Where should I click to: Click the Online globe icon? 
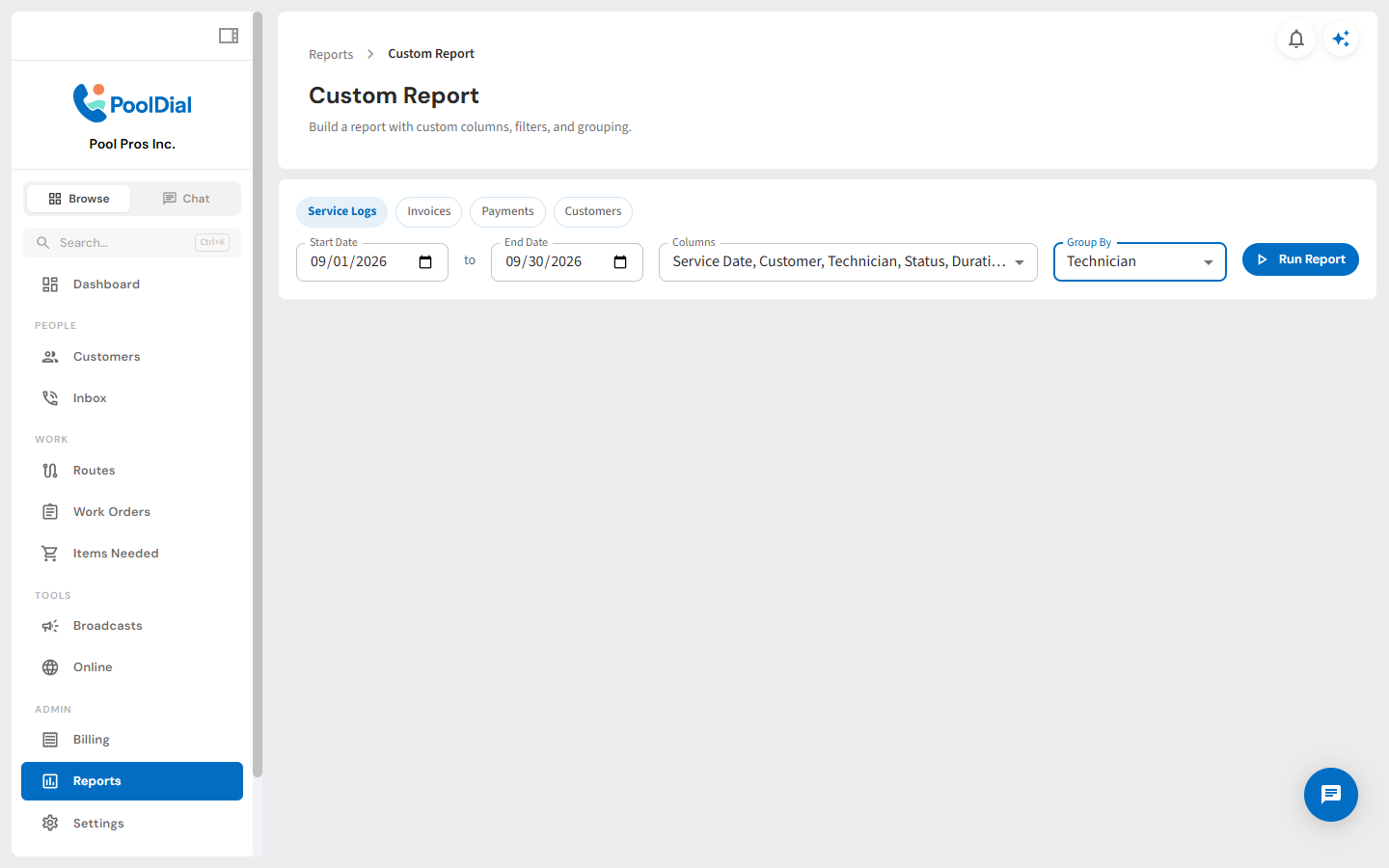point(50,667)
